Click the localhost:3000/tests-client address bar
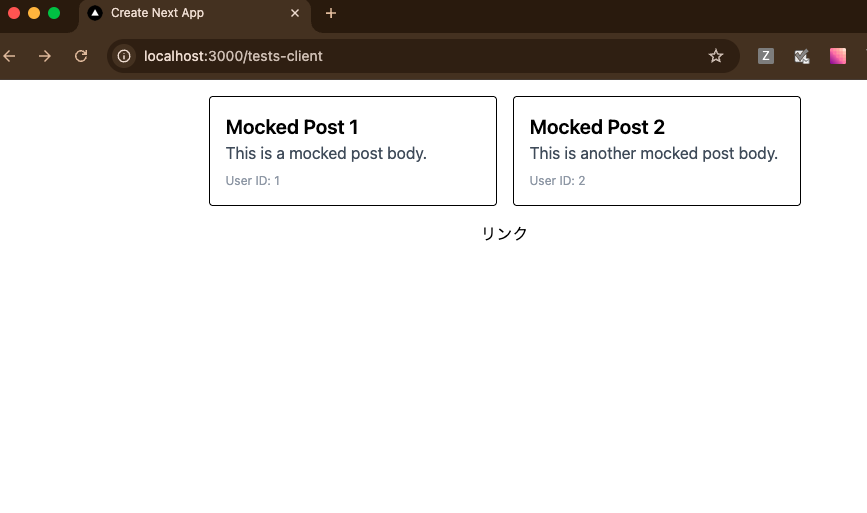The width and height of the screenshot is (867, 513). [x=400, y=56]
